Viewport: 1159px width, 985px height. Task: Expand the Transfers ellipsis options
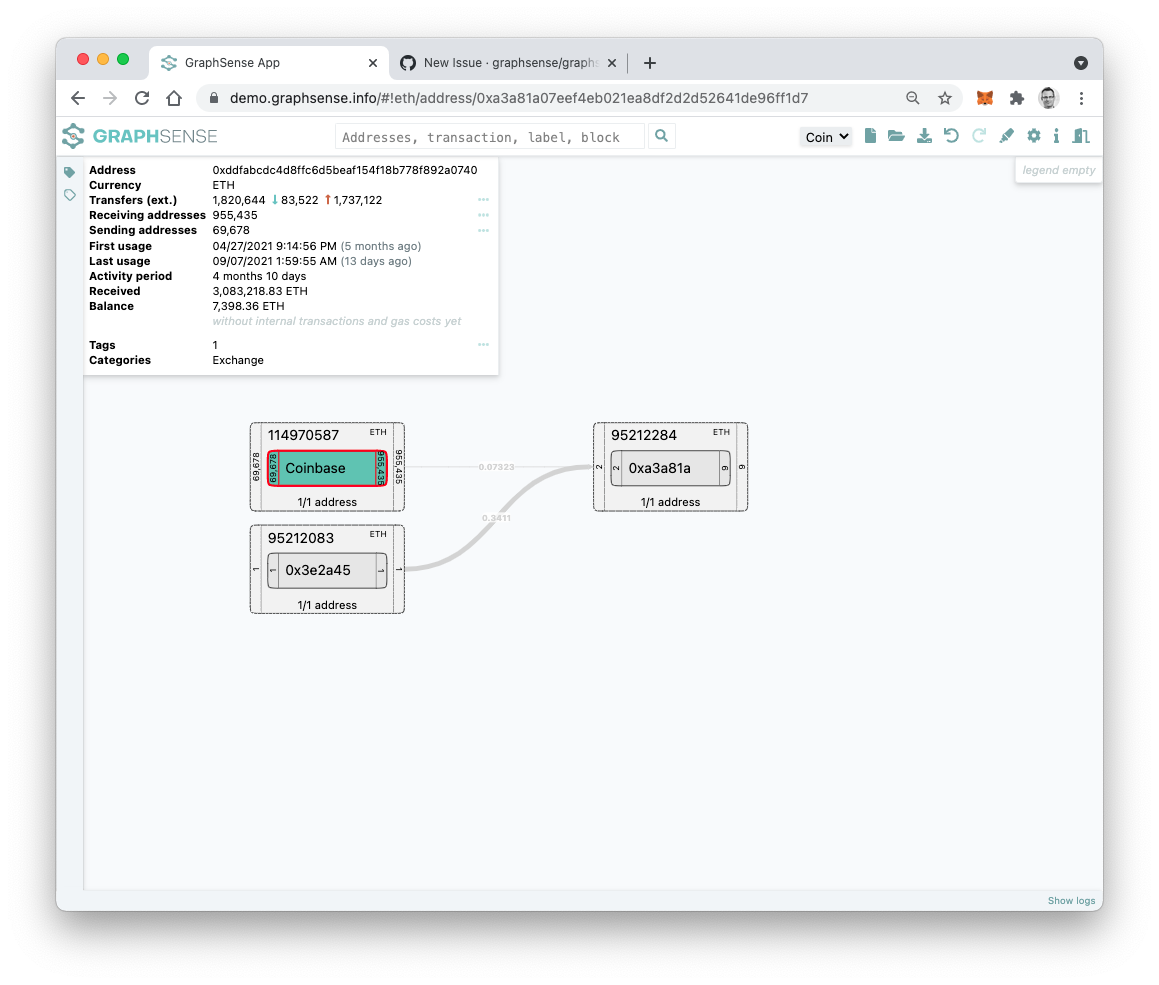[x=483, y=200]
